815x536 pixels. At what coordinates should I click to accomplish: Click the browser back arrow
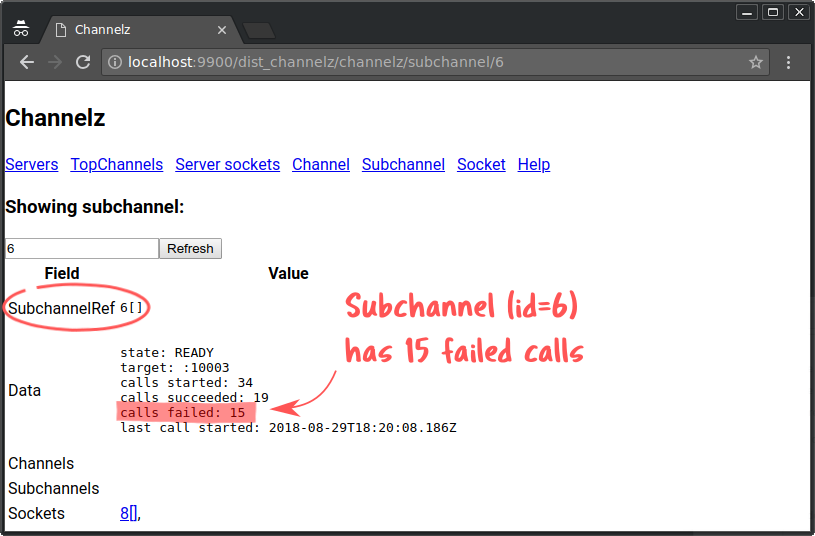pyautogui.click(x=27, y=62)
